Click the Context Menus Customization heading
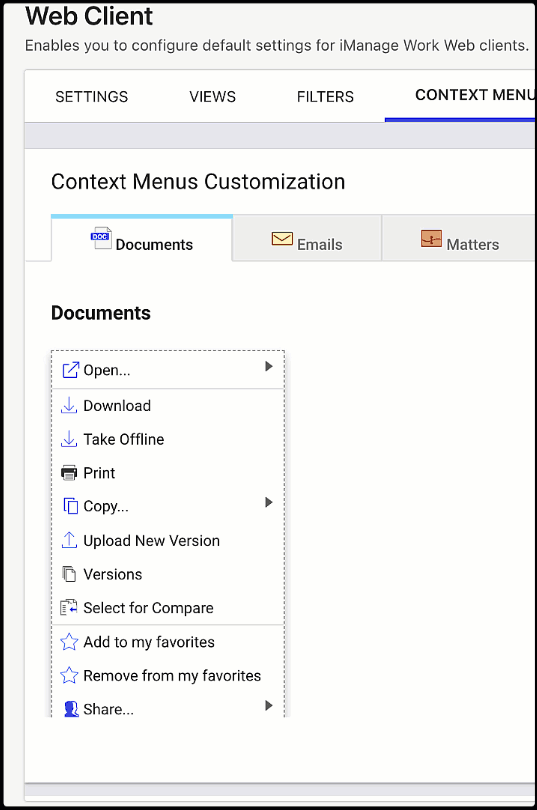The height and width of the screenshot is (810, 537). click(x=198, y=182)
